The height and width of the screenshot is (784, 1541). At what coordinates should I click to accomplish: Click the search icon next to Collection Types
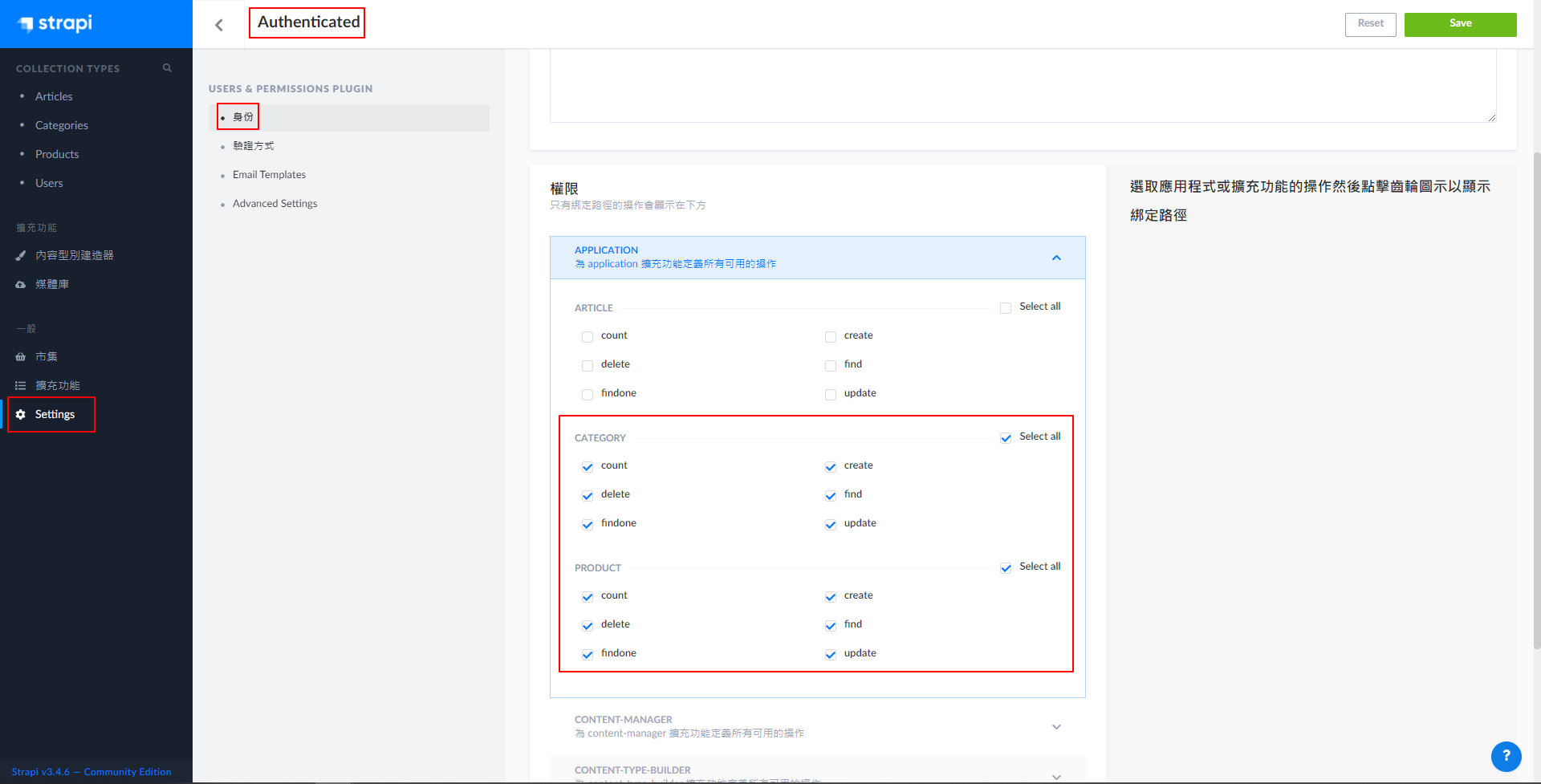(167, 68)
